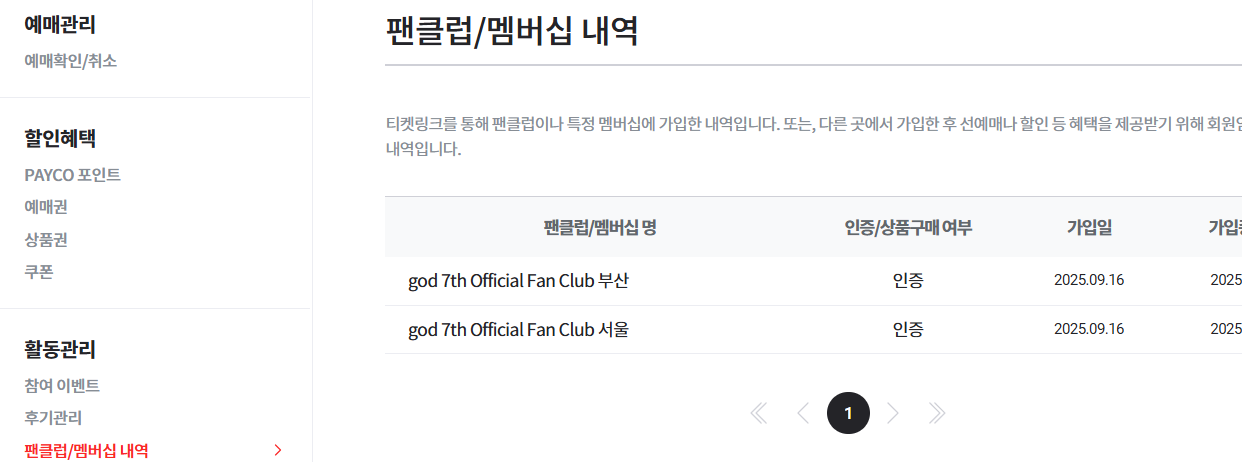This screenshot has height=462, width=1242.
Task: Open 참여 이벤트 in sidebar
Action: tap(62, 386)
